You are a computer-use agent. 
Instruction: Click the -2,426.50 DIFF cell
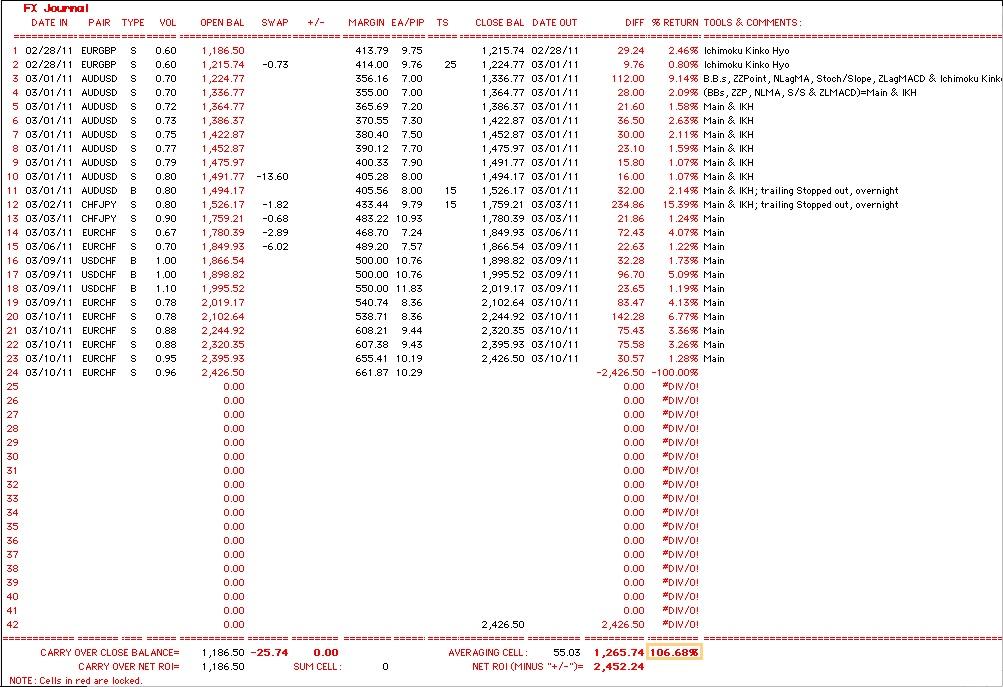pos(620,373)
